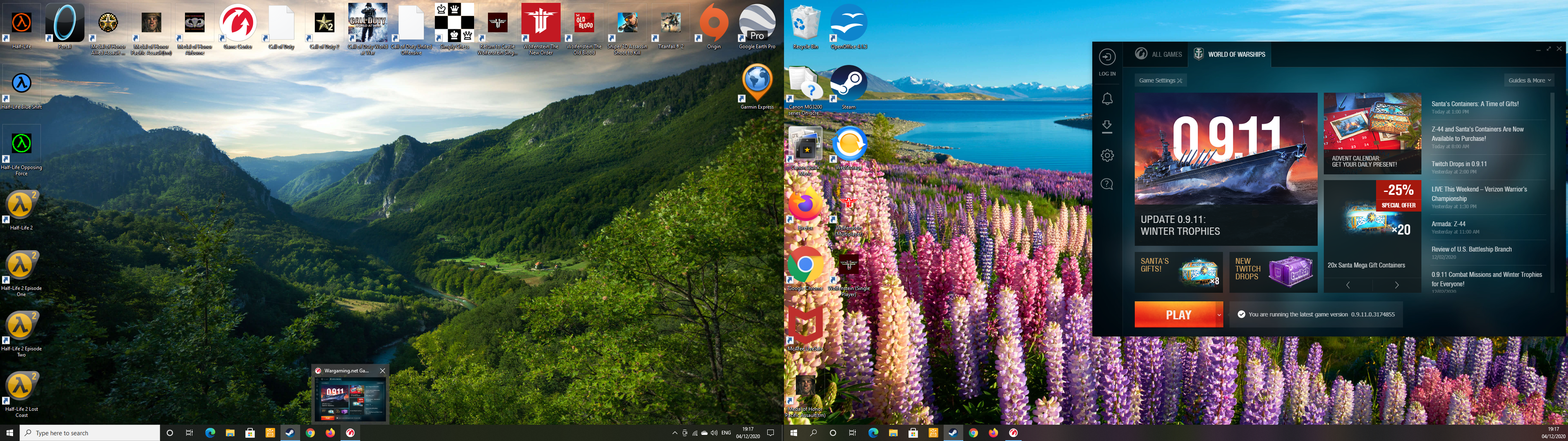The width and height of the screenshot is (1568, 441).
Task: Click the Log In icon
Action: click(1107, 57)
